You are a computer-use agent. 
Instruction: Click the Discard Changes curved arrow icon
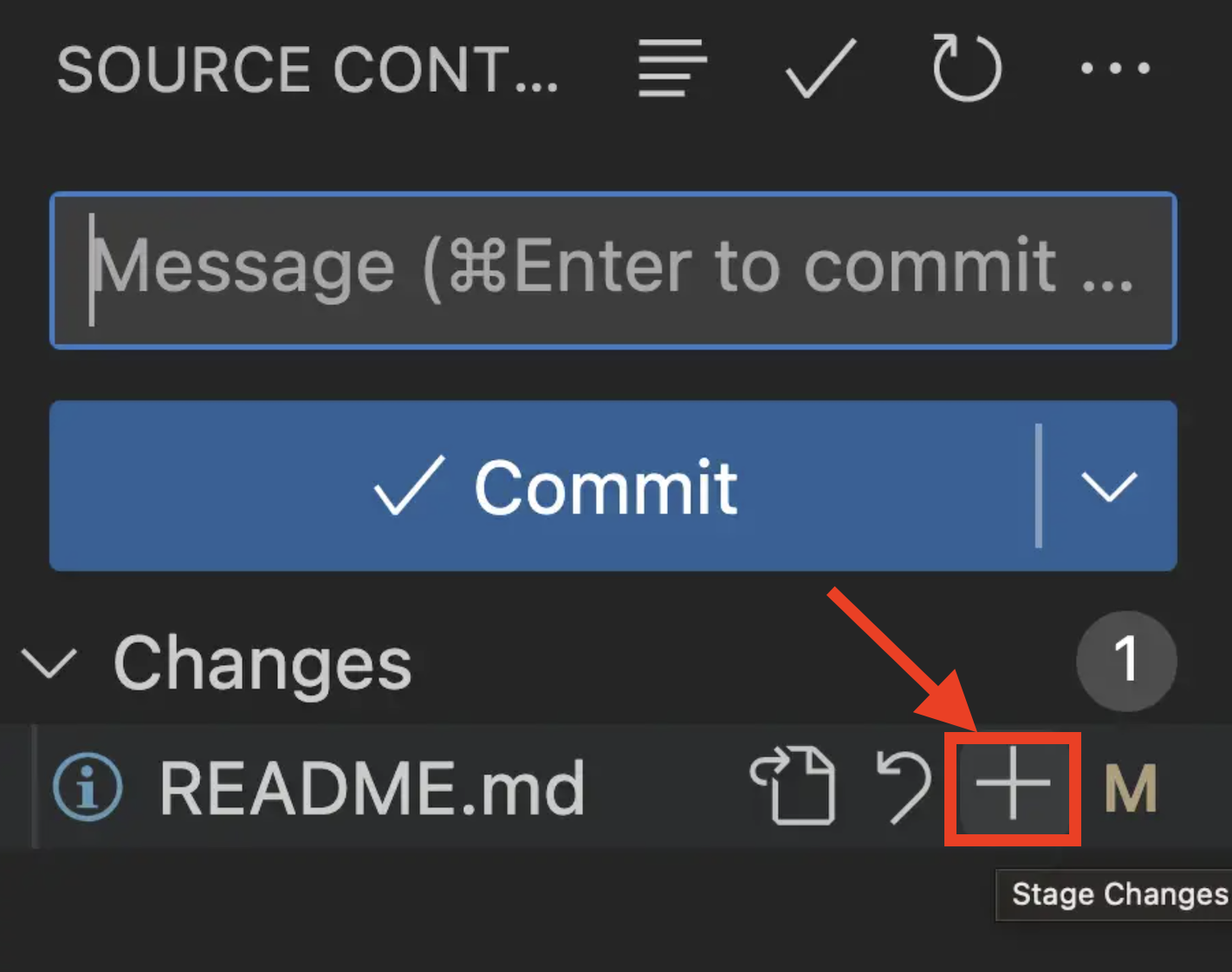904,786
